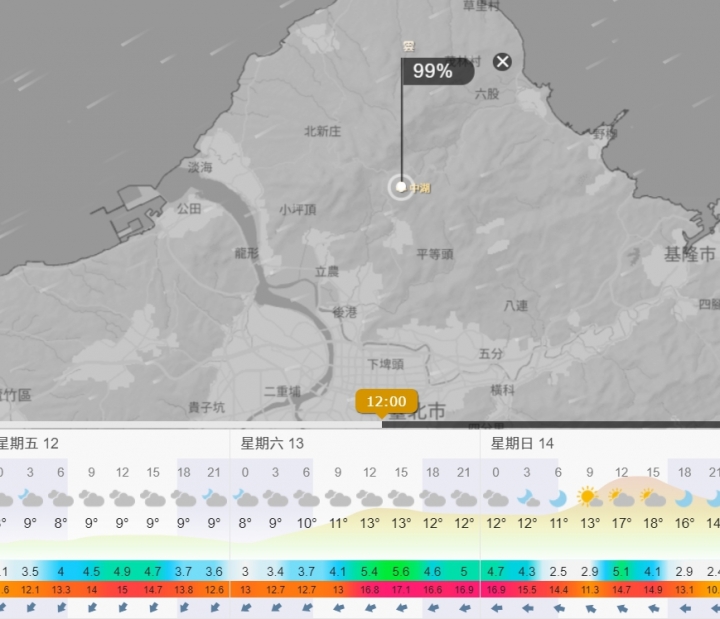Select hour 15 under 星期五 12
This screenshot has width=720, height=619.
(x=153, y=472)
